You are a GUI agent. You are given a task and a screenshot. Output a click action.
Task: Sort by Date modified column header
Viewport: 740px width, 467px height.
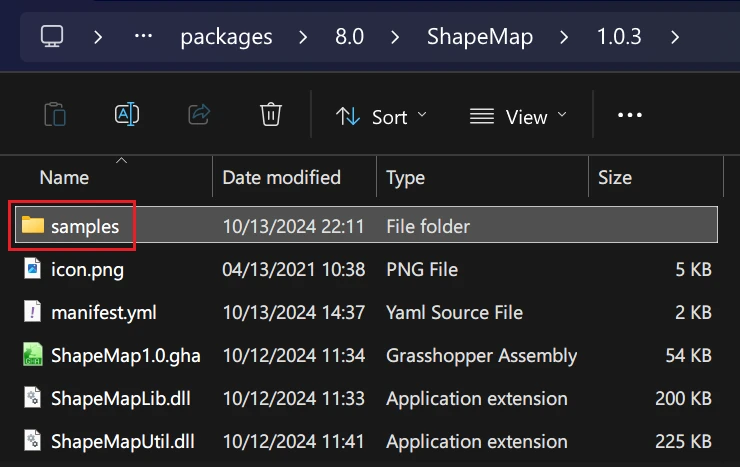pyautogui.click(x=281, y=178)
